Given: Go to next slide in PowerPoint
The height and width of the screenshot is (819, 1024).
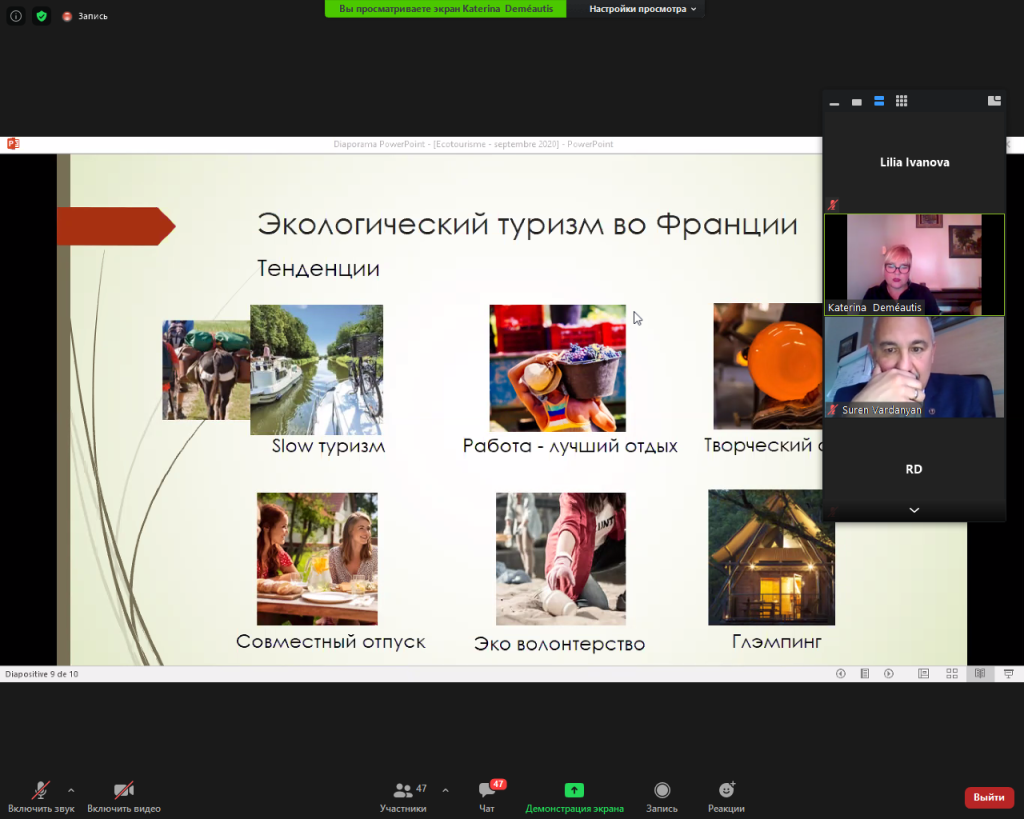Looking at the screenshot, I should pyautogui.click(x=888, y=674).
